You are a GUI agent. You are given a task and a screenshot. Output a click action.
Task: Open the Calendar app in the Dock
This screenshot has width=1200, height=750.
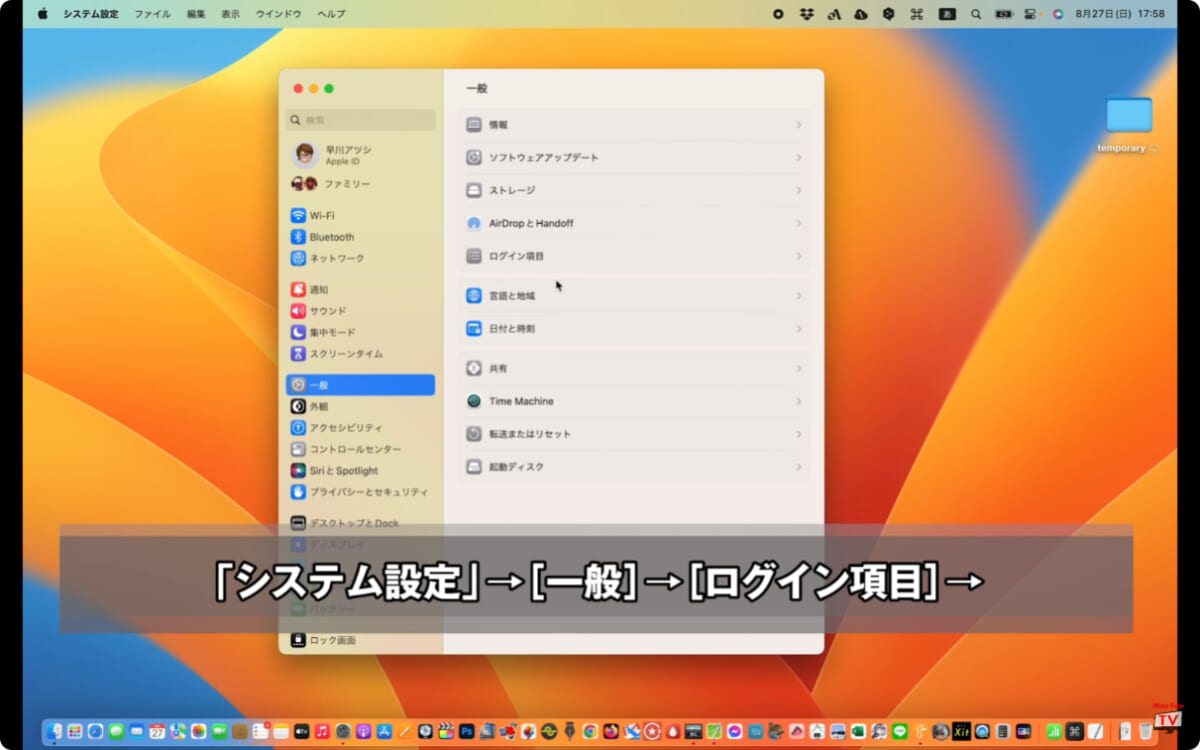pyautogui.click(x=157, y=731)
